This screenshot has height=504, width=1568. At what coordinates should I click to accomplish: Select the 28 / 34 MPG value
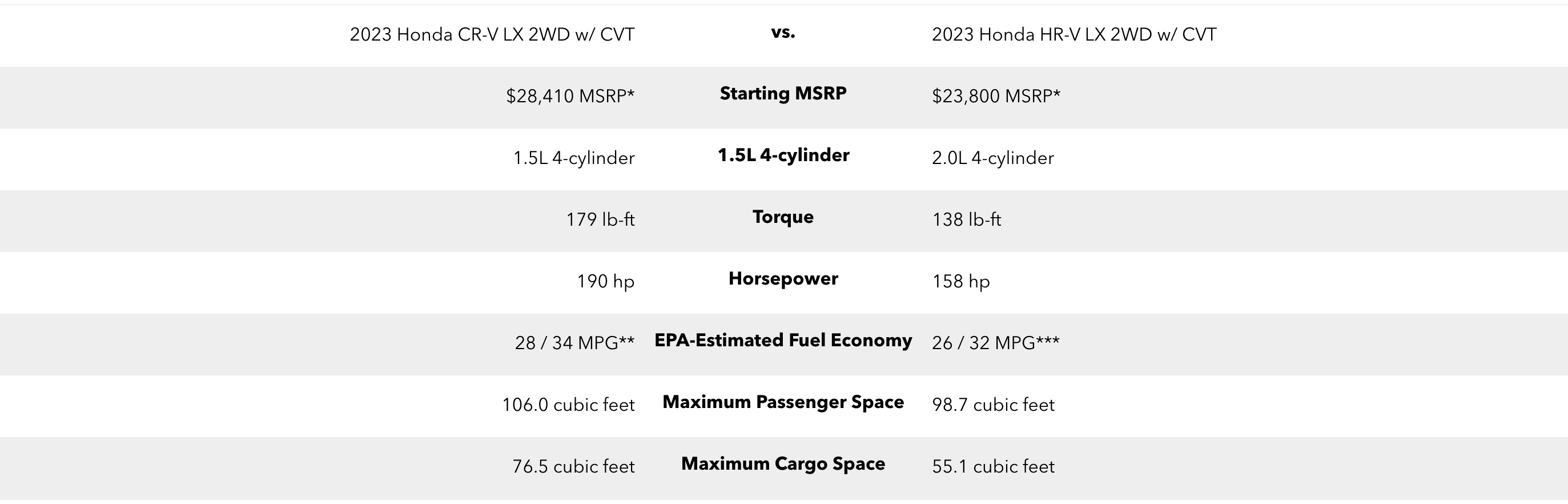[x=574, y=343]
